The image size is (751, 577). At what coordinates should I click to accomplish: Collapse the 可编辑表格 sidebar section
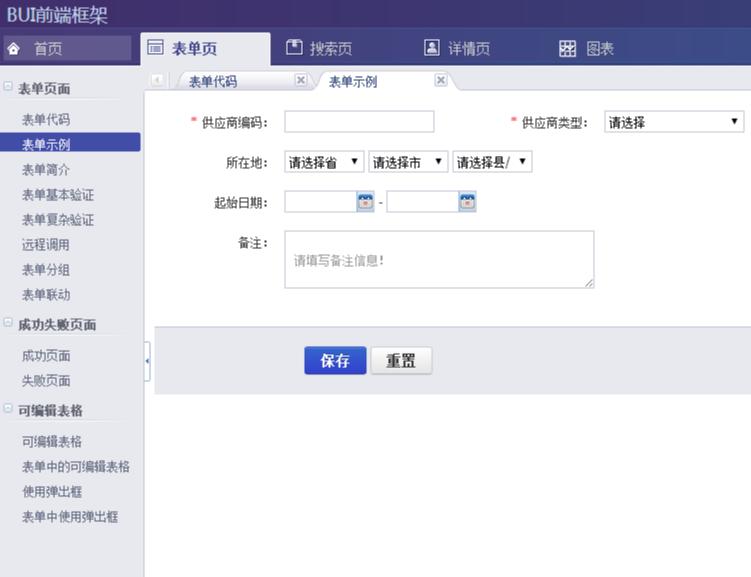8,410
